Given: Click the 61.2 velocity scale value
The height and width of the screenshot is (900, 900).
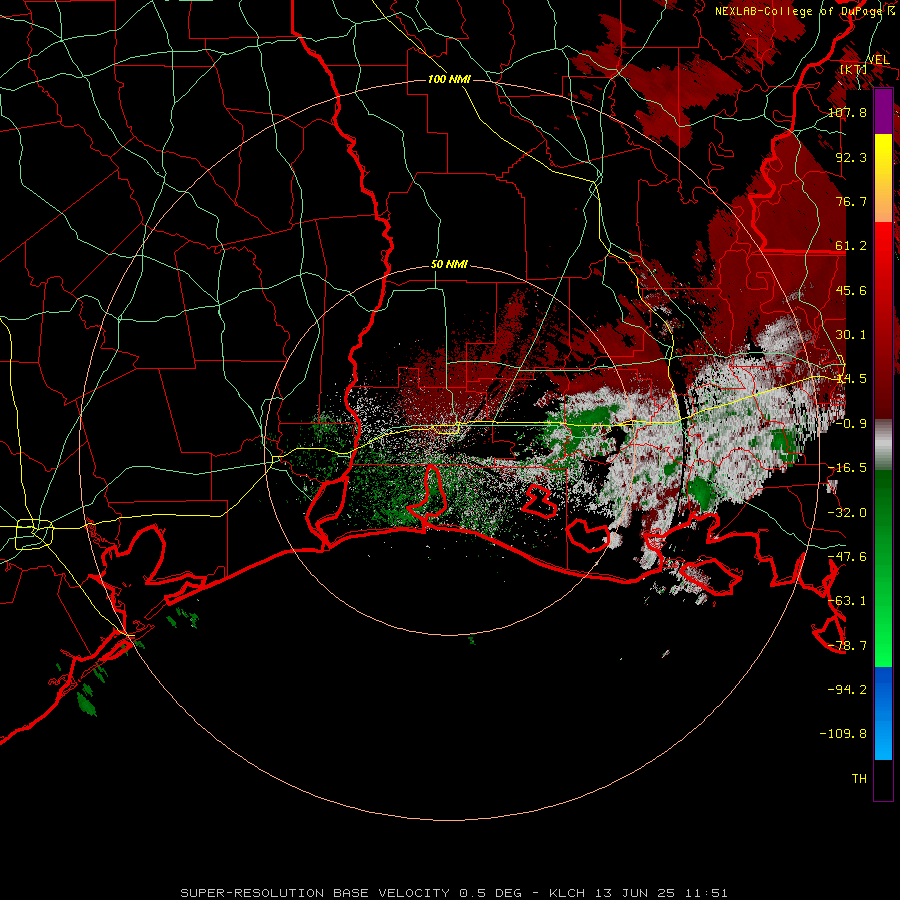Looking at the screenshot, I should click(x=851, y=246).
